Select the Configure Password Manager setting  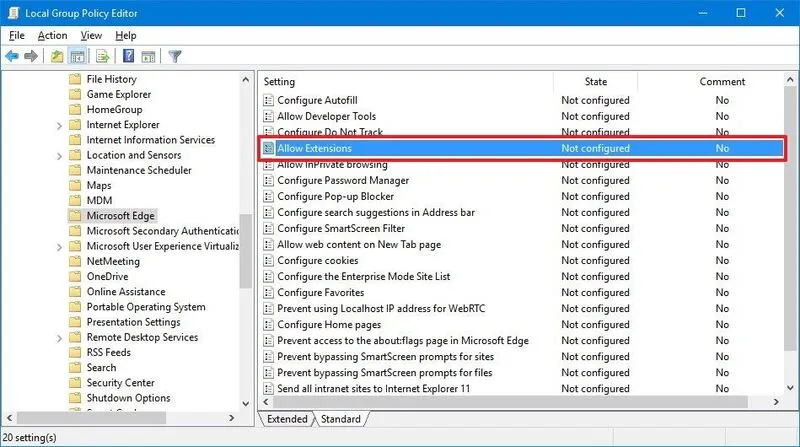click(x=342, y=180)
